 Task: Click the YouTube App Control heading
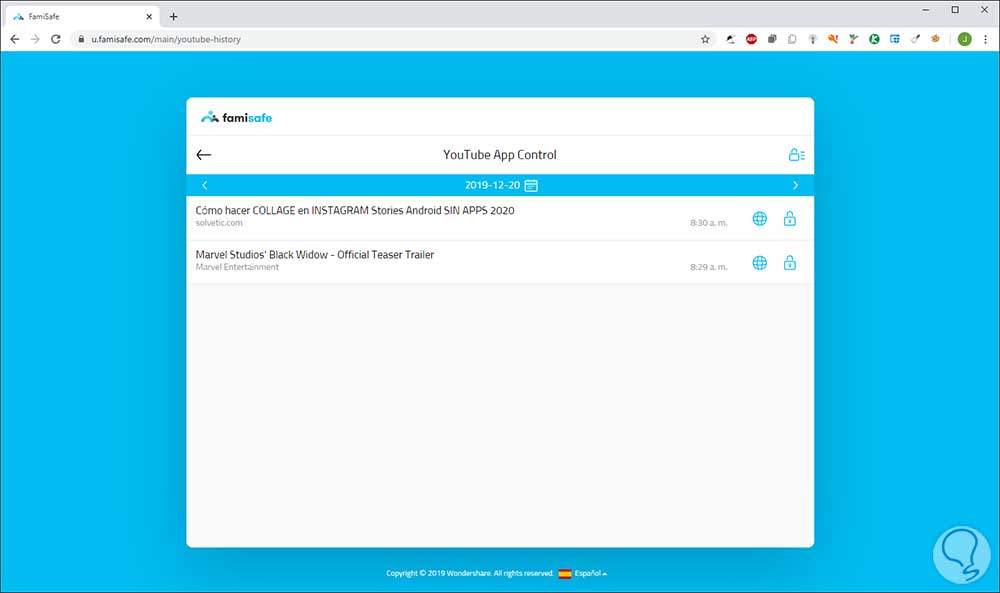pos(500,155)
